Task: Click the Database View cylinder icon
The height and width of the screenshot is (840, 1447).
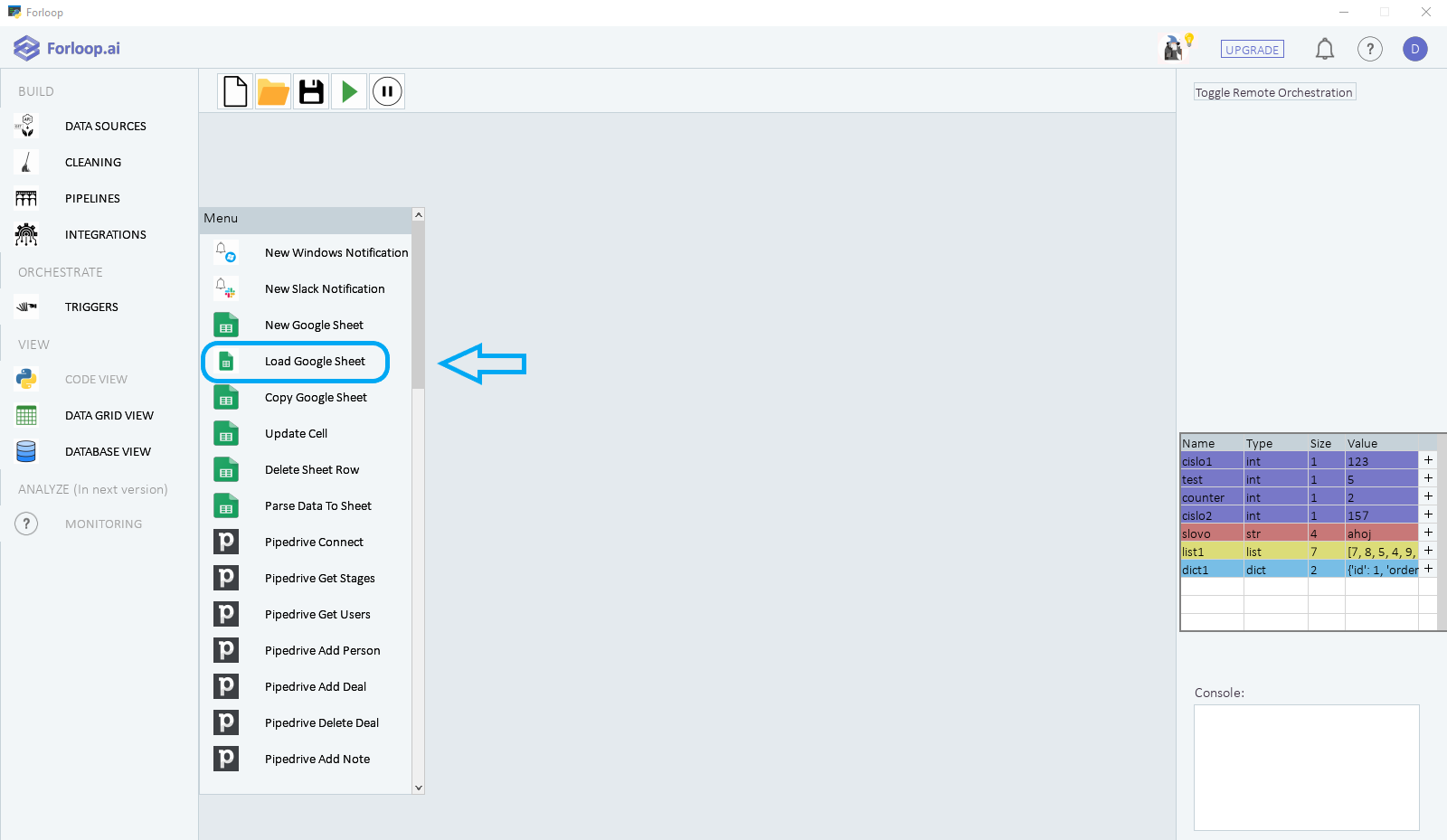Action: [x=27, y=451]
